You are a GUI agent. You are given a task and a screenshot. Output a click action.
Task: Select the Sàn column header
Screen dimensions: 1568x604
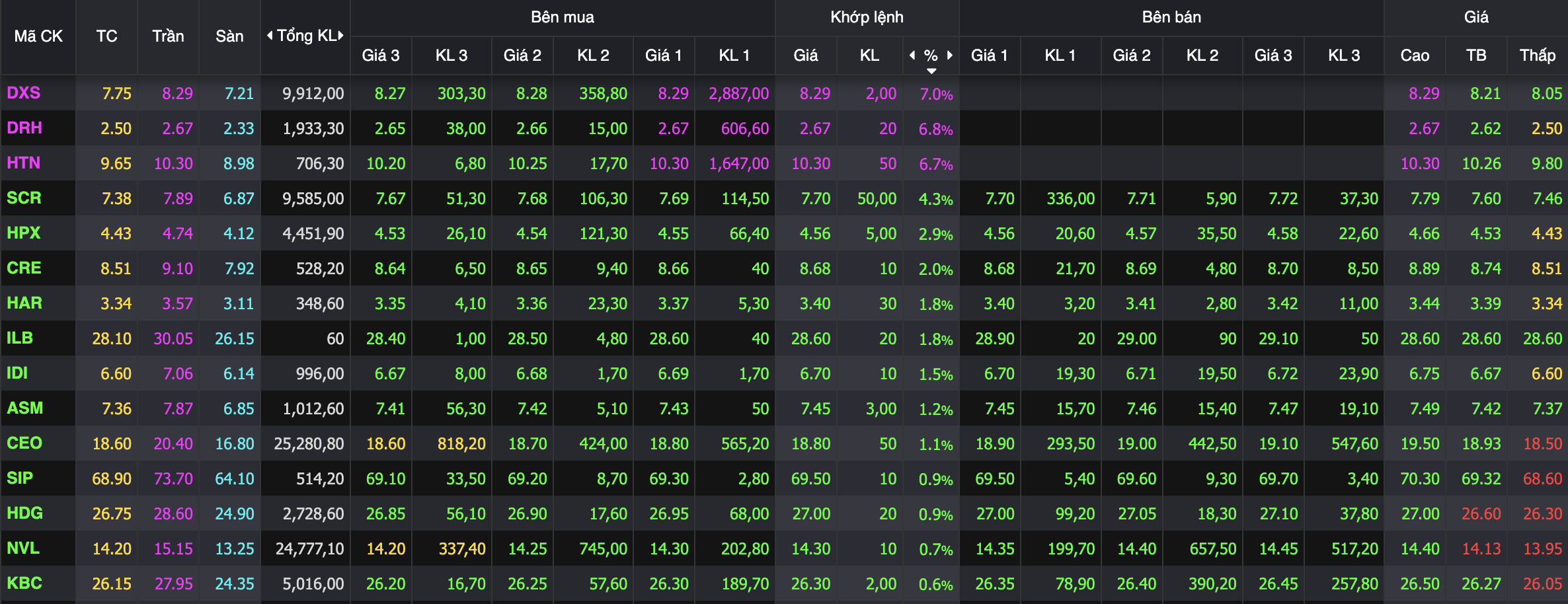pos(229,36)
